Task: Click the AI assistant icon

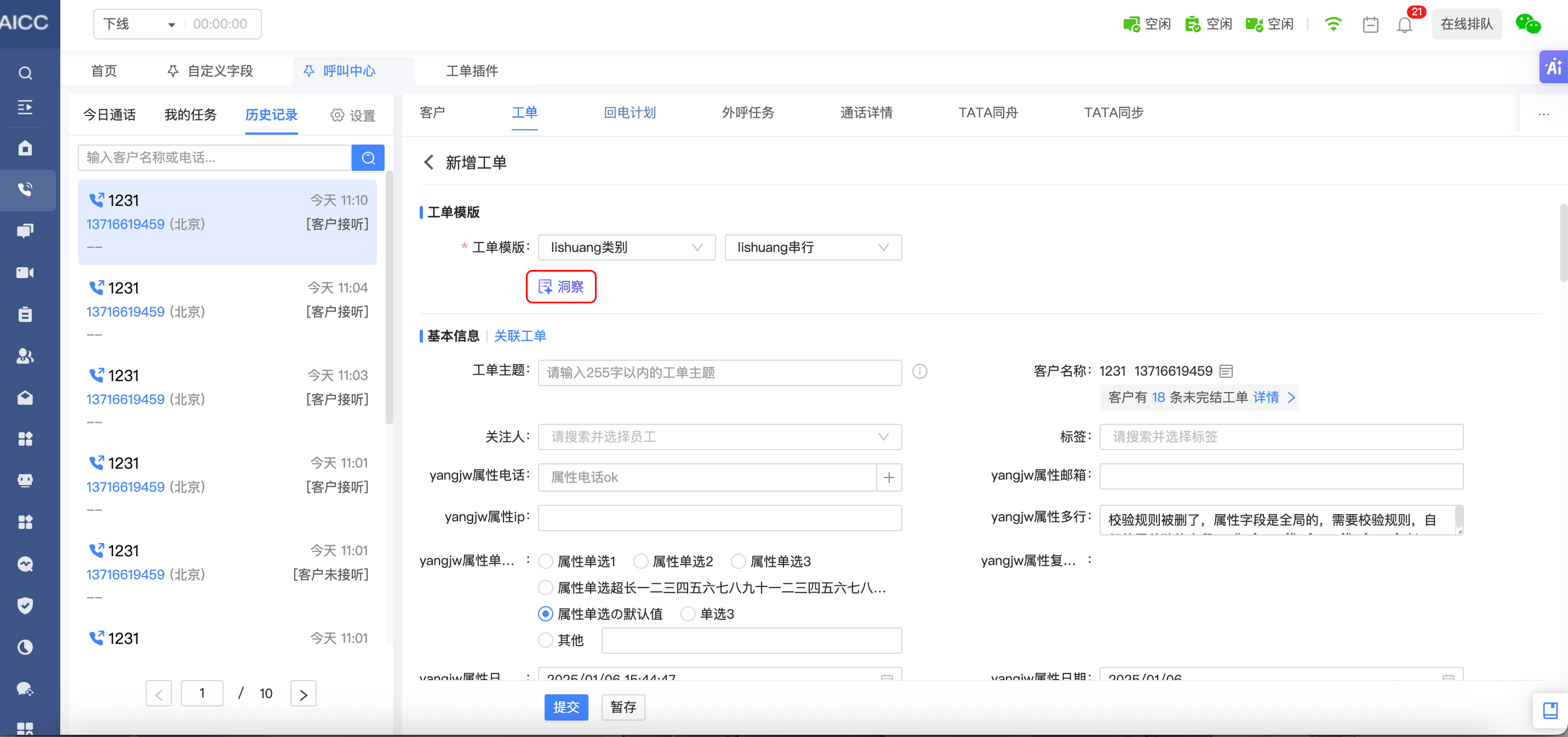Action: coord(1553,67)
